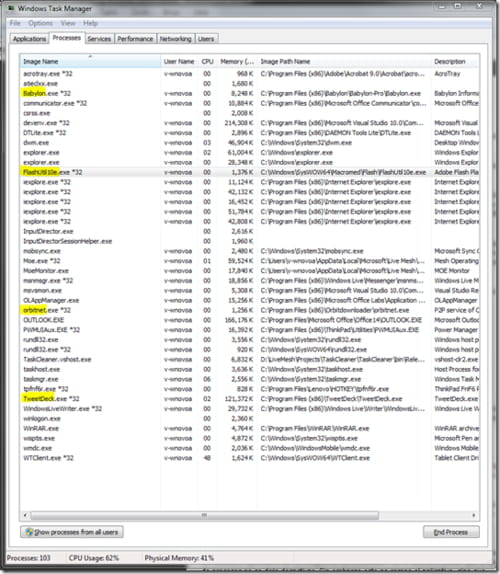Sort by Image Name column header

[x=90, y=61]
